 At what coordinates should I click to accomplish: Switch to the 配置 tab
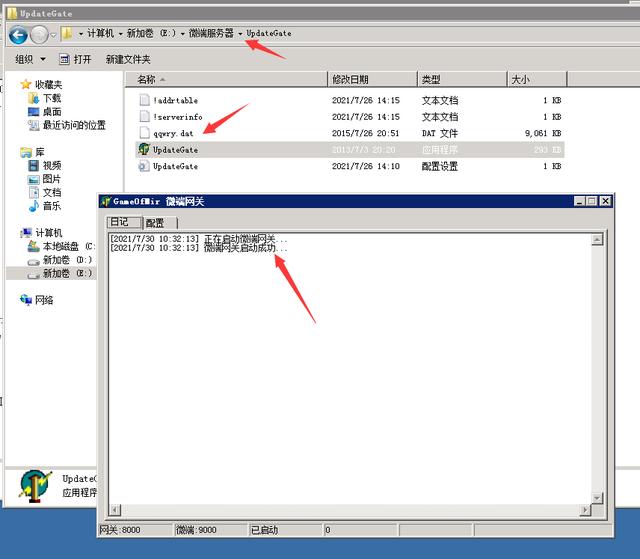click(155, 222)
